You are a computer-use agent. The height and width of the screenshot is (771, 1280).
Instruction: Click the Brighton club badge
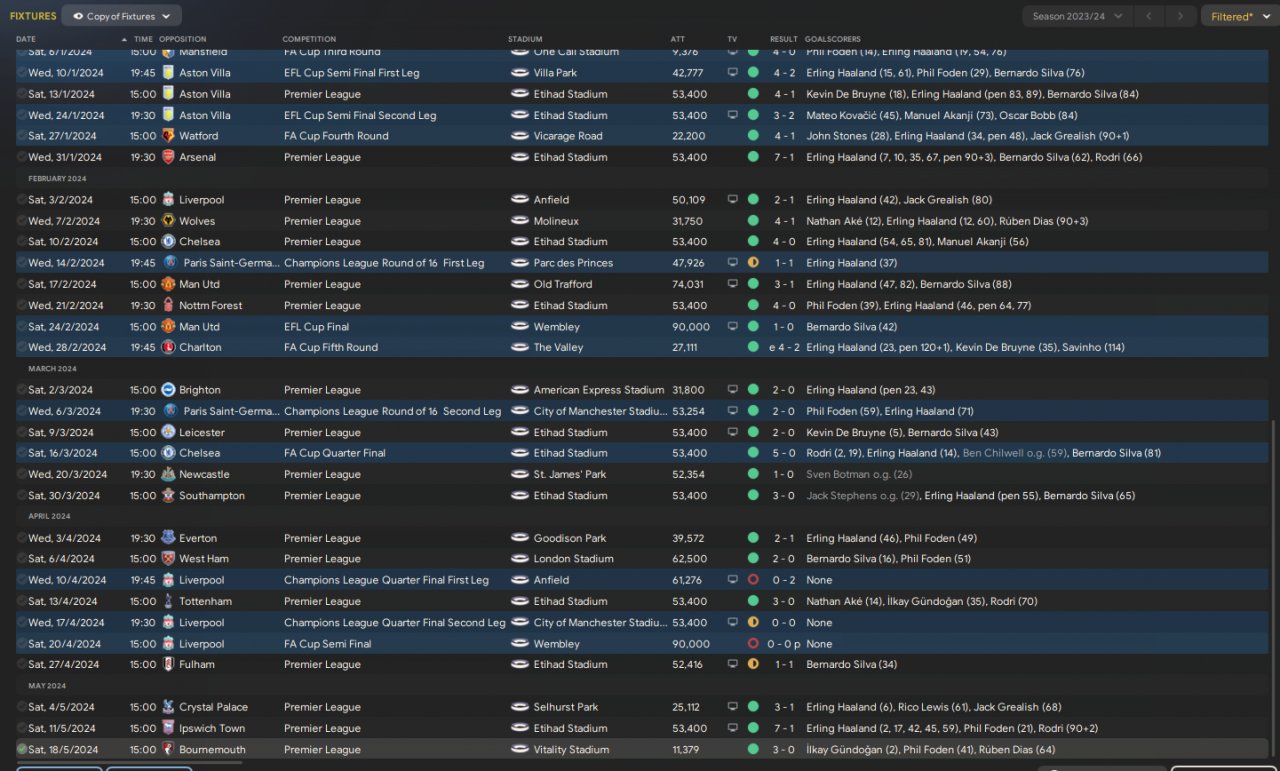(167, 390)
